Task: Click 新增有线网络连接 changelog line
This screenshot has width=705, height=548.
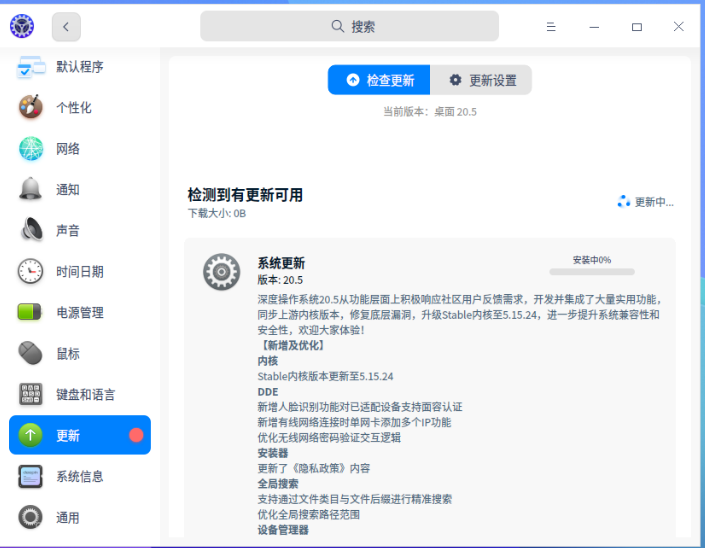Action: 354,422
